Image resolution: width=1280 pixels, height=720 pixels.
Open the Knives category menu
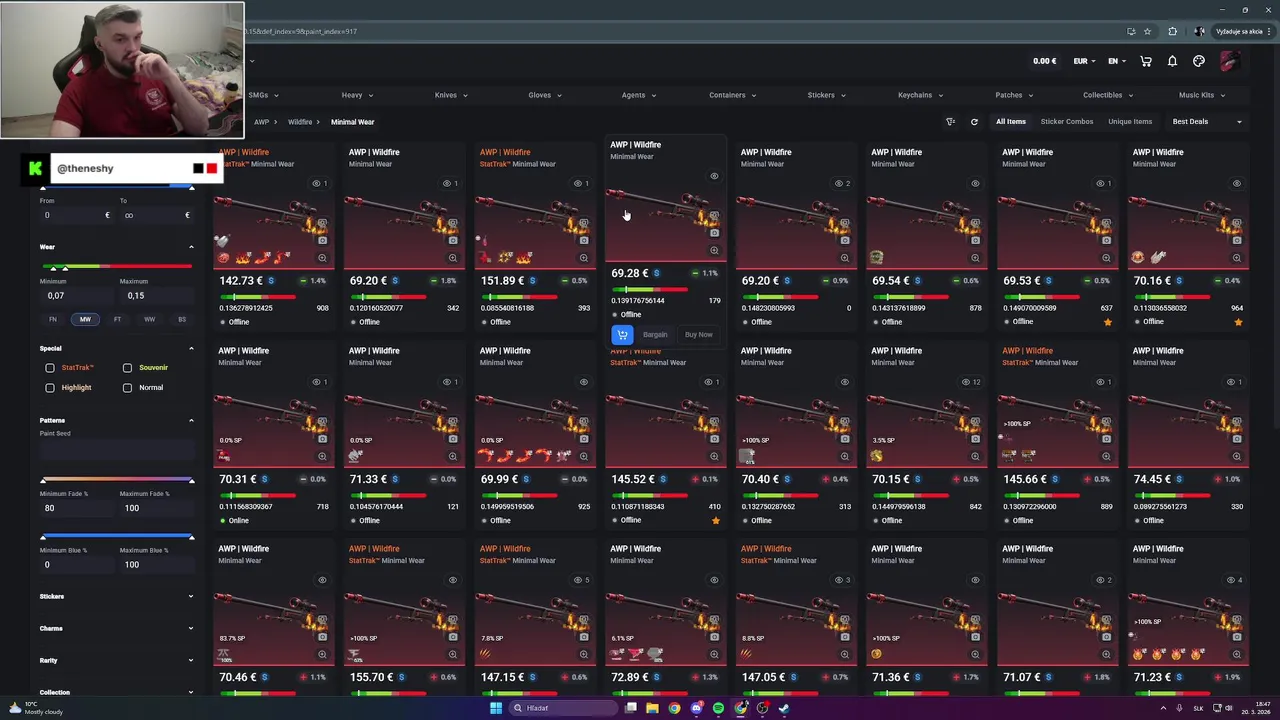click(451, 95)
